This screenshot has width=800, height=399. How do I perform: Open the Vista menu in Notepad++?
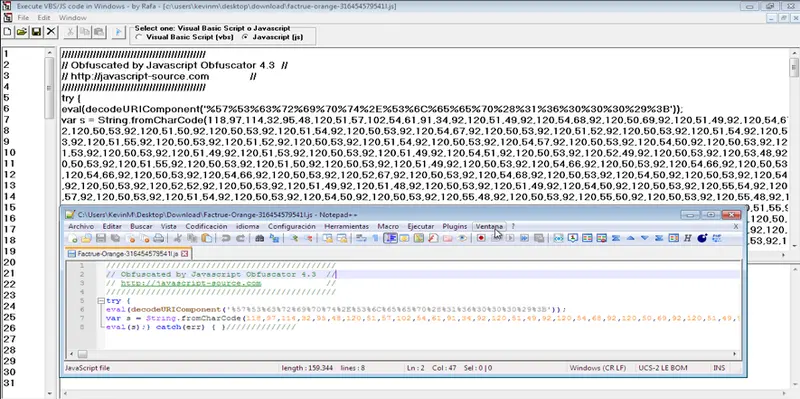[x=169, y=226]
